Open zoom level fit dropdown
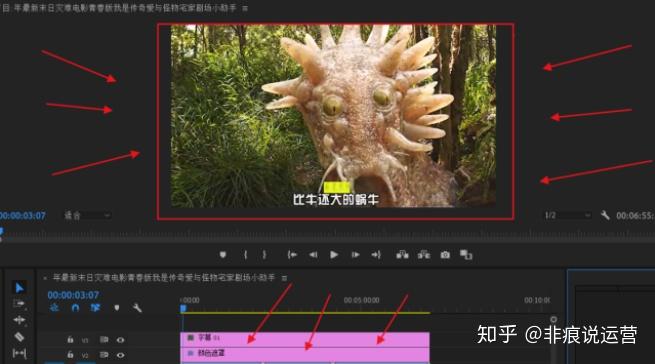 [87, 215]
